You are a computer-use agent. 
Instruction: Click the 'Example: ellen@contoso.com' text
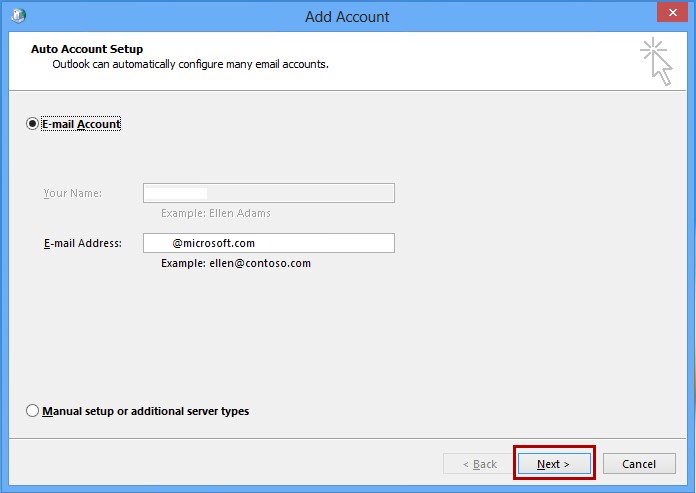click(236, 263)
